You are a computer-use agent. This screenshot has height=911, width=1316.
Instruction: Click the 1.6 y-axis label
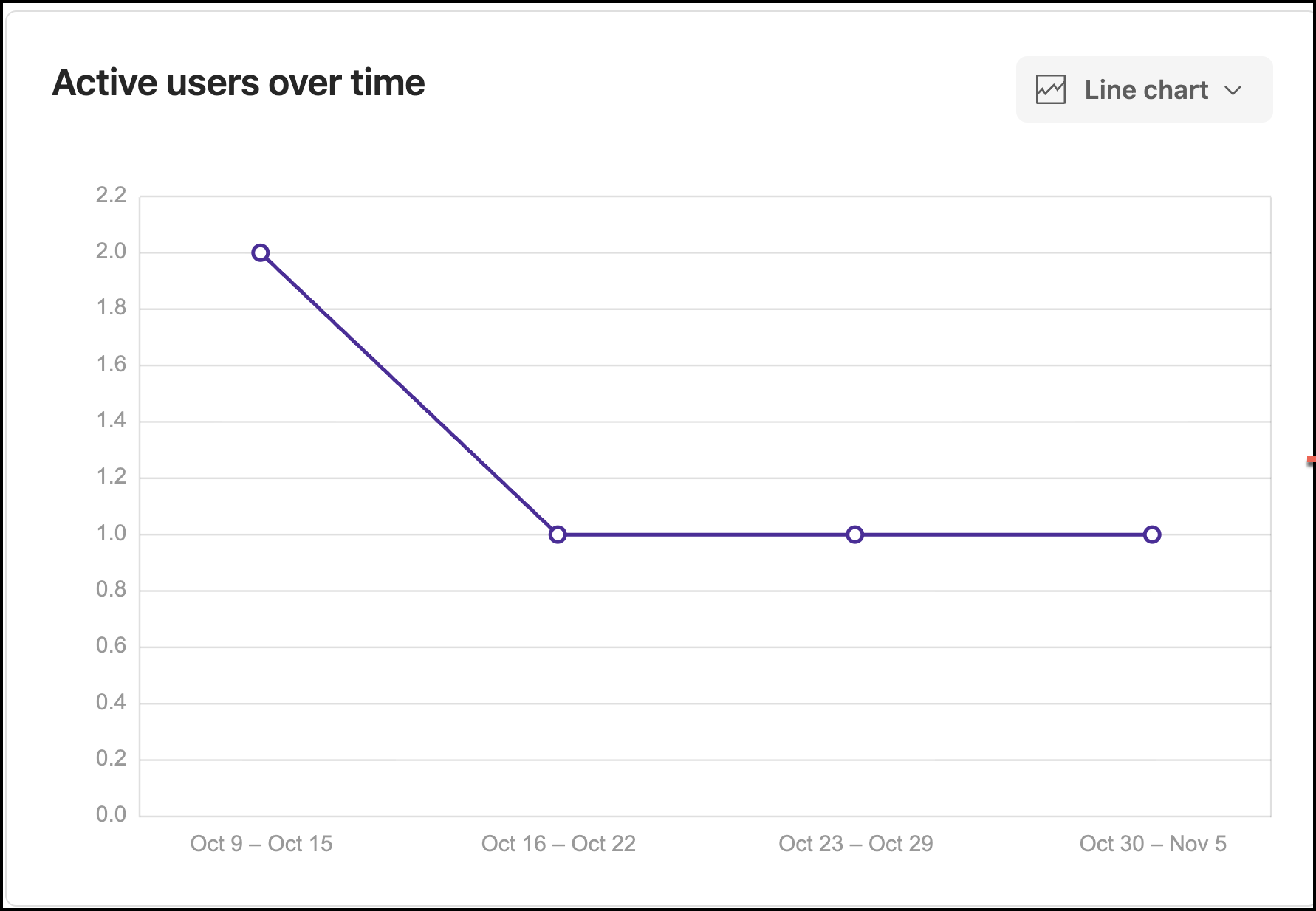coord(111,365)
